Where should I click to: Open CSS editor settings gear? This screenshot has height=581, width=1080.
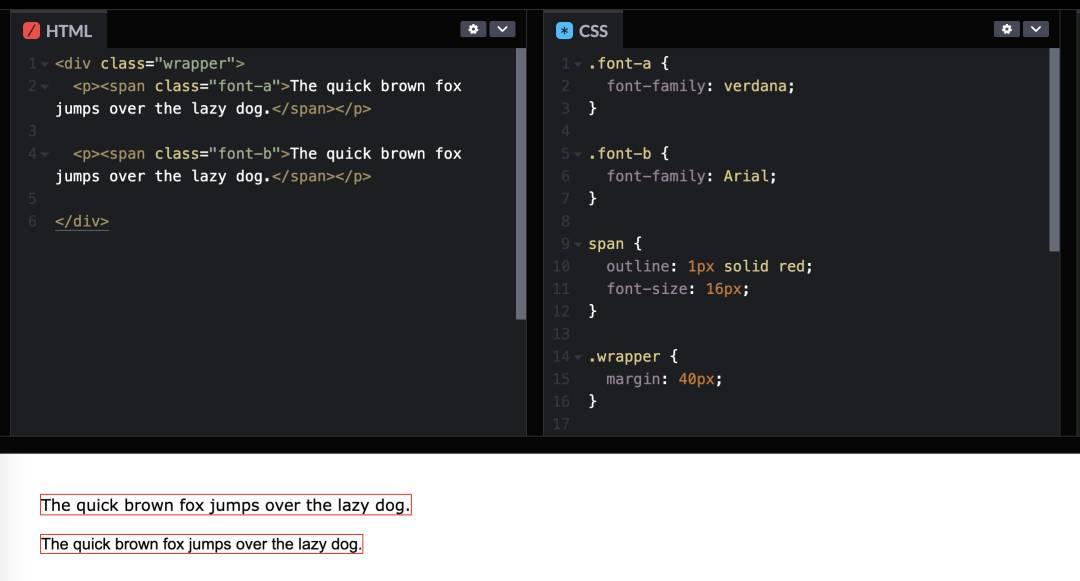[1006, 29]
